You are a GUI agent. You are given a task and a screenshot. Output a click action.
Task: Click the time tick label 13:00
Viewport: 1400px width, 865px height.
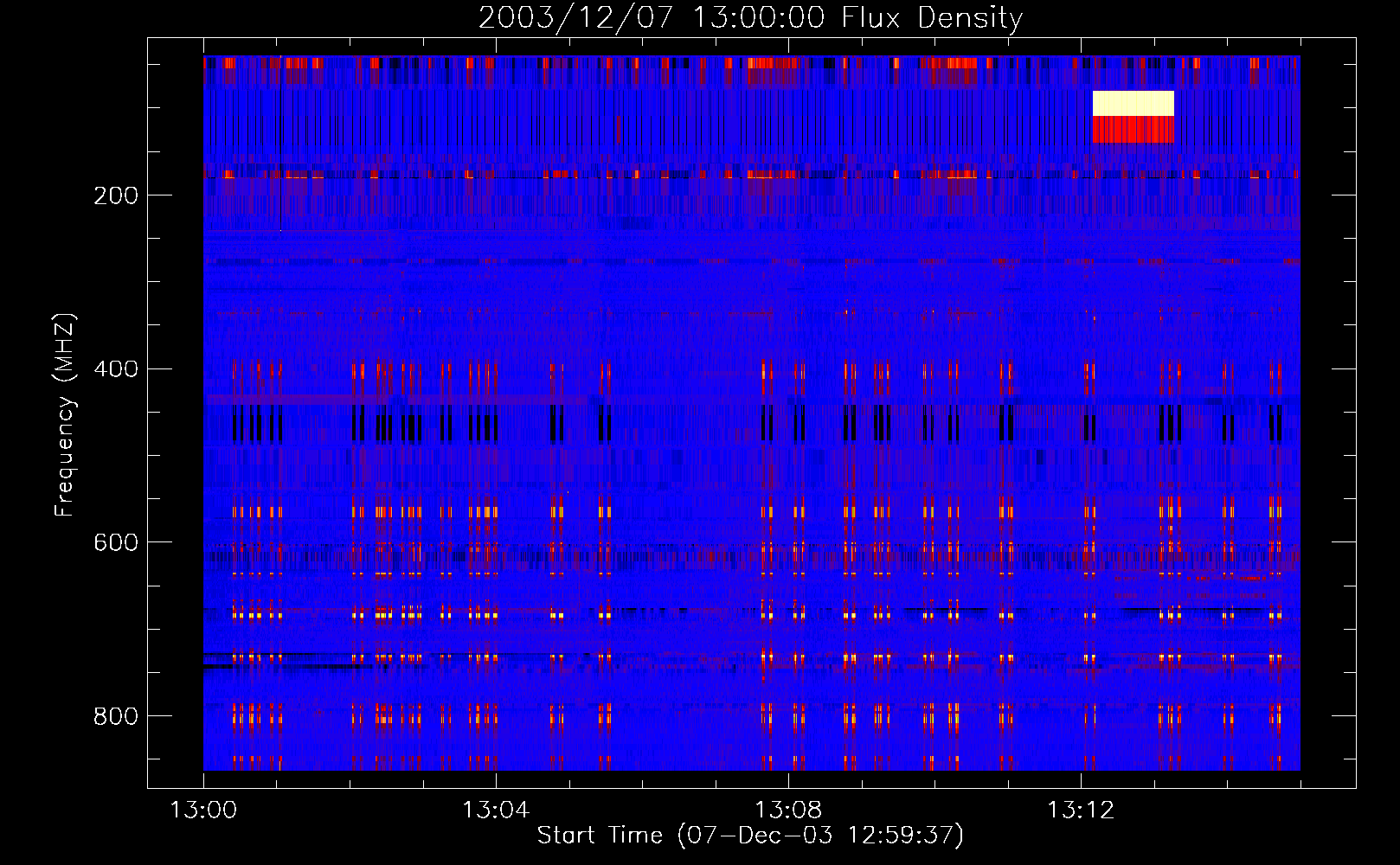click(203, 811)
